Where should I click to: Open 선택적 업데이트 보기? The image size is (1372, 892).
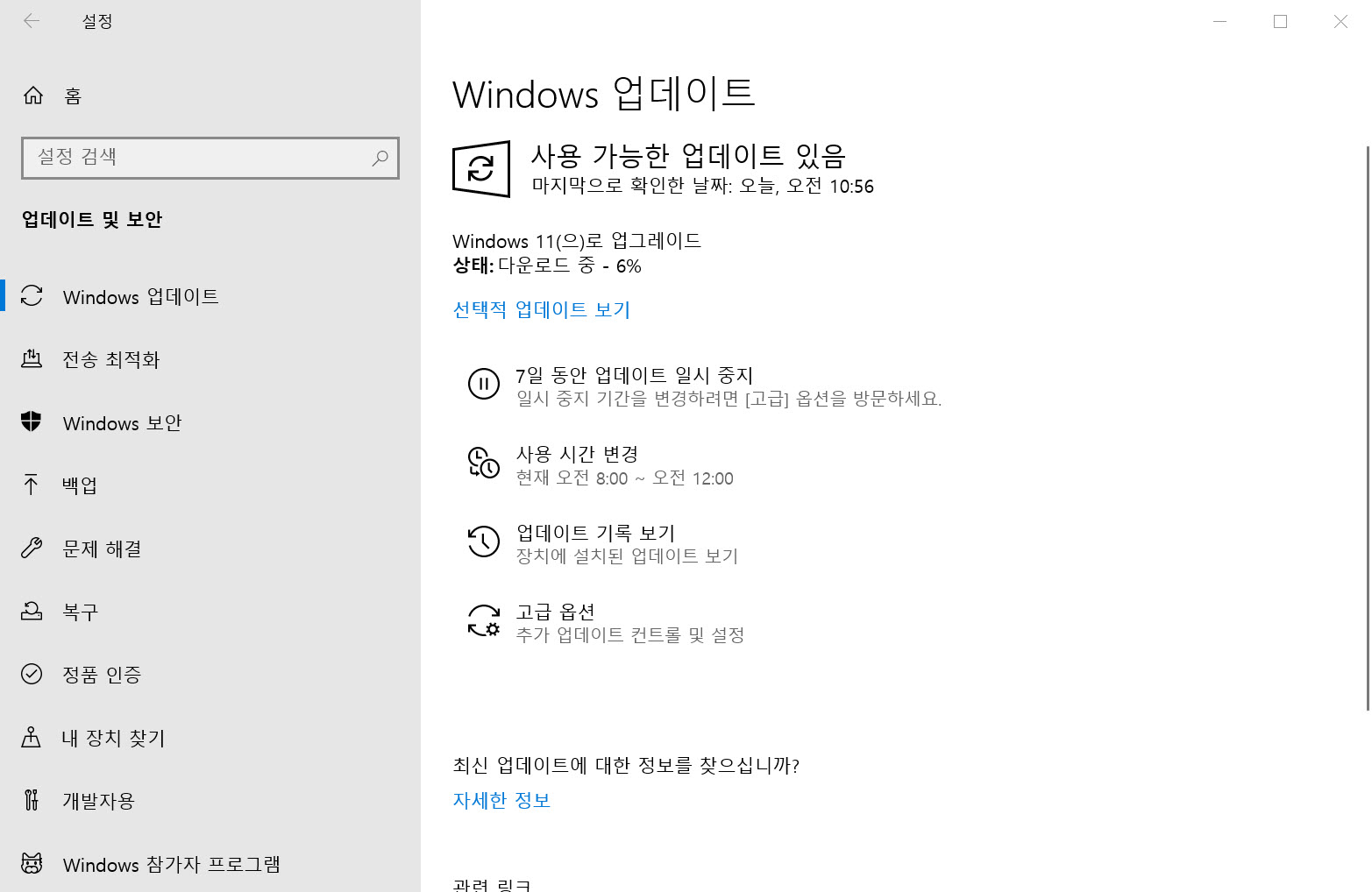click(x=541, y=309)
